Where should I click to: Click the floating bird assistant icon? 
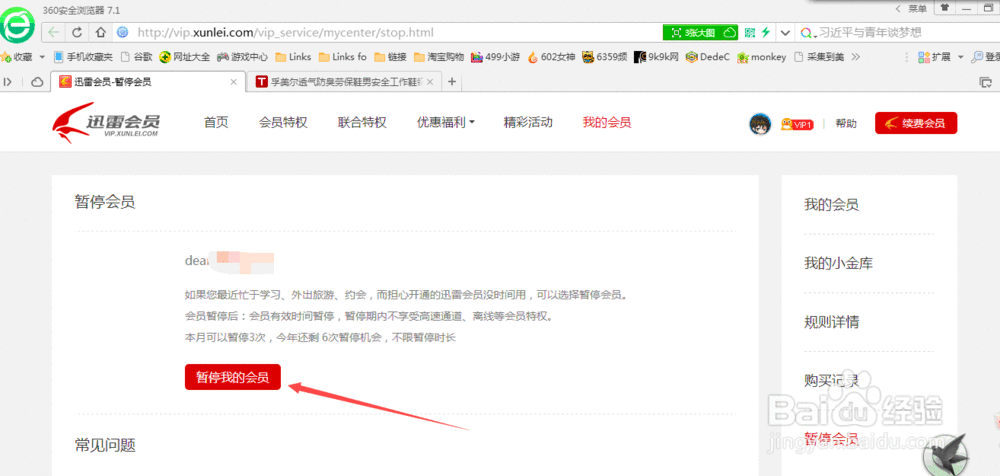point(946,454)
